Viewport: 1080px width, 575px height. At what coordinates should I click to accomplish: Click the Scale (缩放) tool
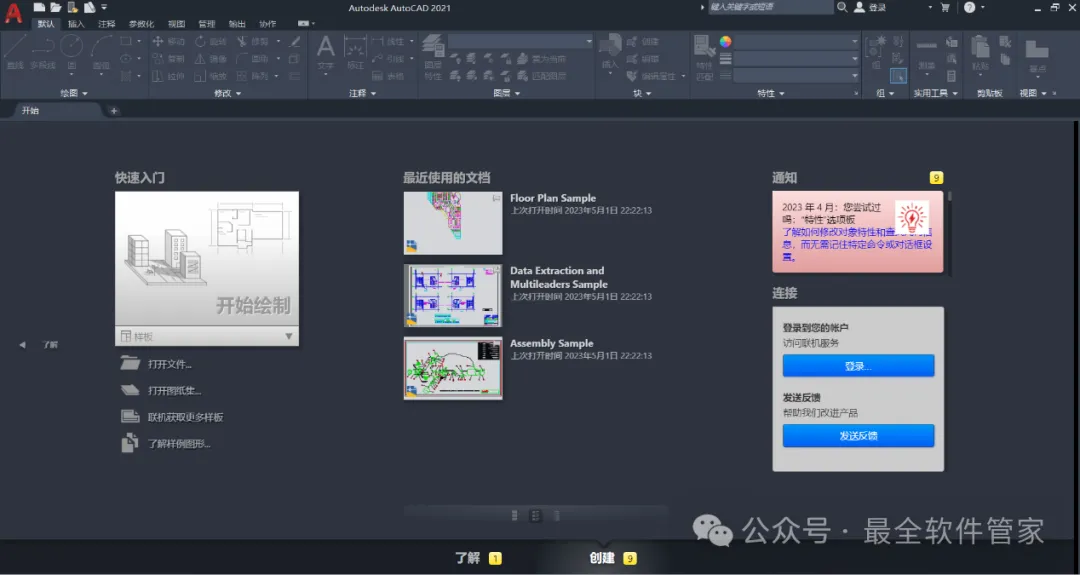210,76
